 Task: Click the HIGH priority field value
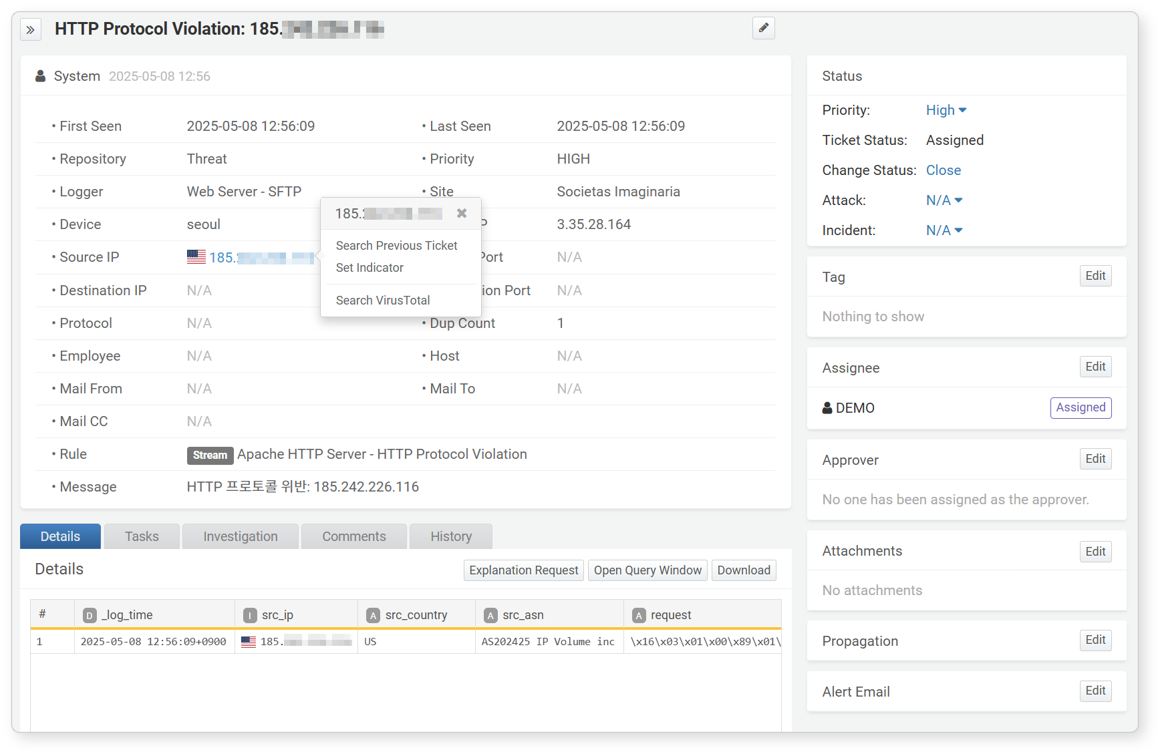point(573,159)
